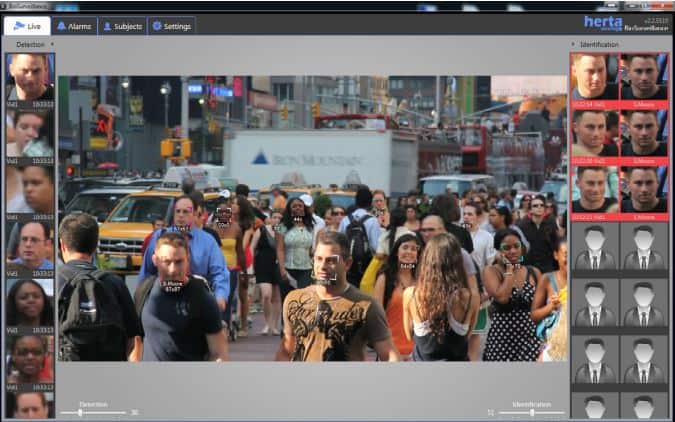Click the bell icon on the Alarms tab
This screenshot has width=675, height=422.
(x=62, y=26)
